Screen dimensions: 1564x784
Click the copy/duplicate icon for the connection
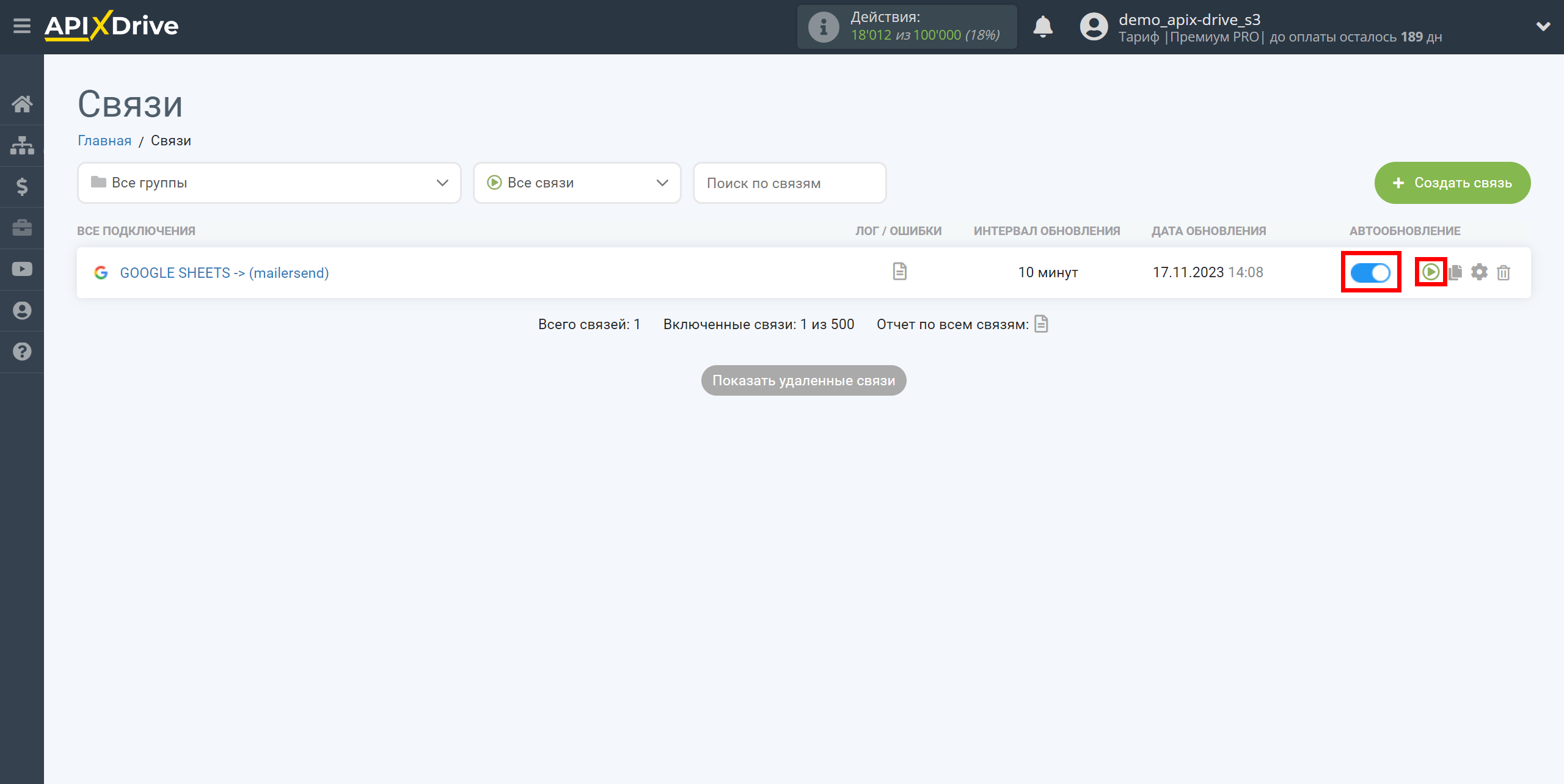(x=1457, y=272)
